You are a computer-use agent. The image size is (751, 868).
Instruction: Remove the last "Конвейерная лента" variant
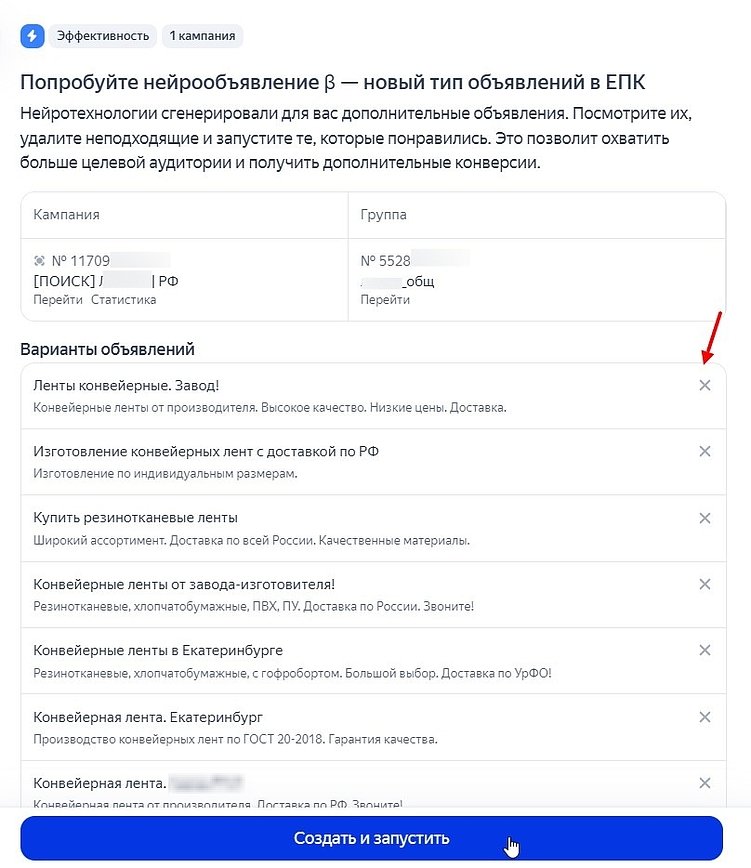tap(704, 783)
